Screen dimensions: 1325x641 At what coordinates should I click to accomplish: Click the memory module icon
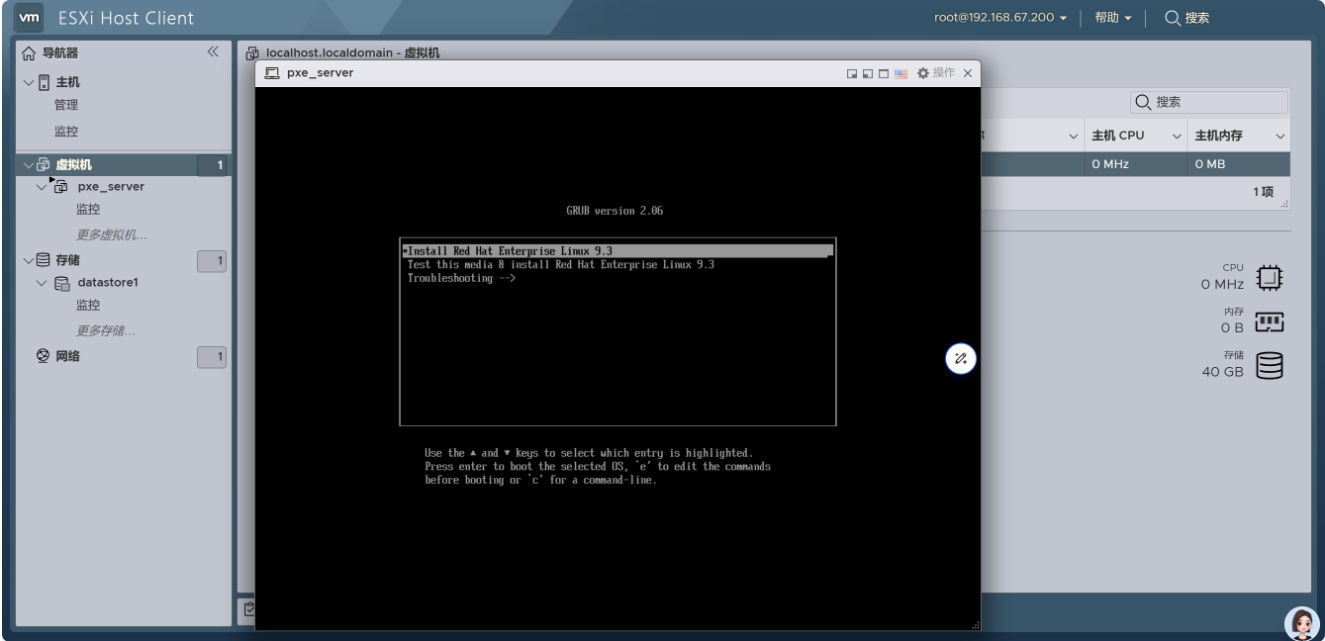[1269, 322]
